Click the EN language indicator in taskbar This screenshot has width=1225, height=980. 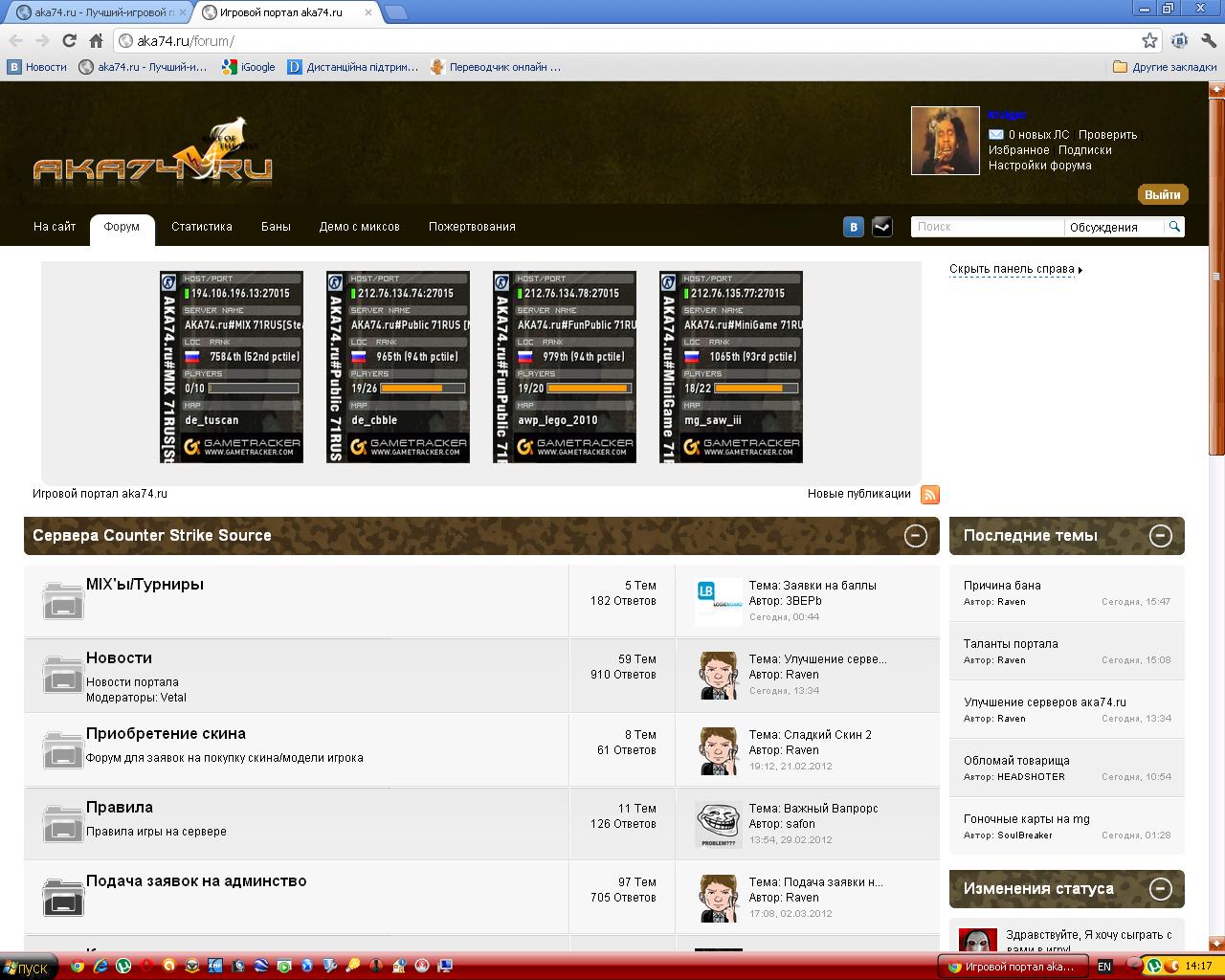click(1104, 967)
